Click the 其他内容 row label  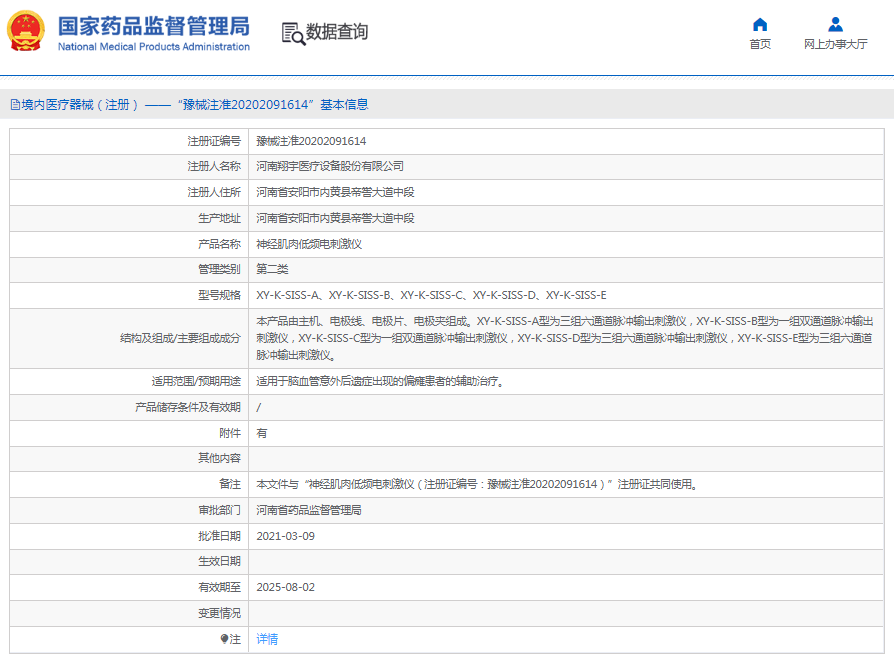click(220, 458)
